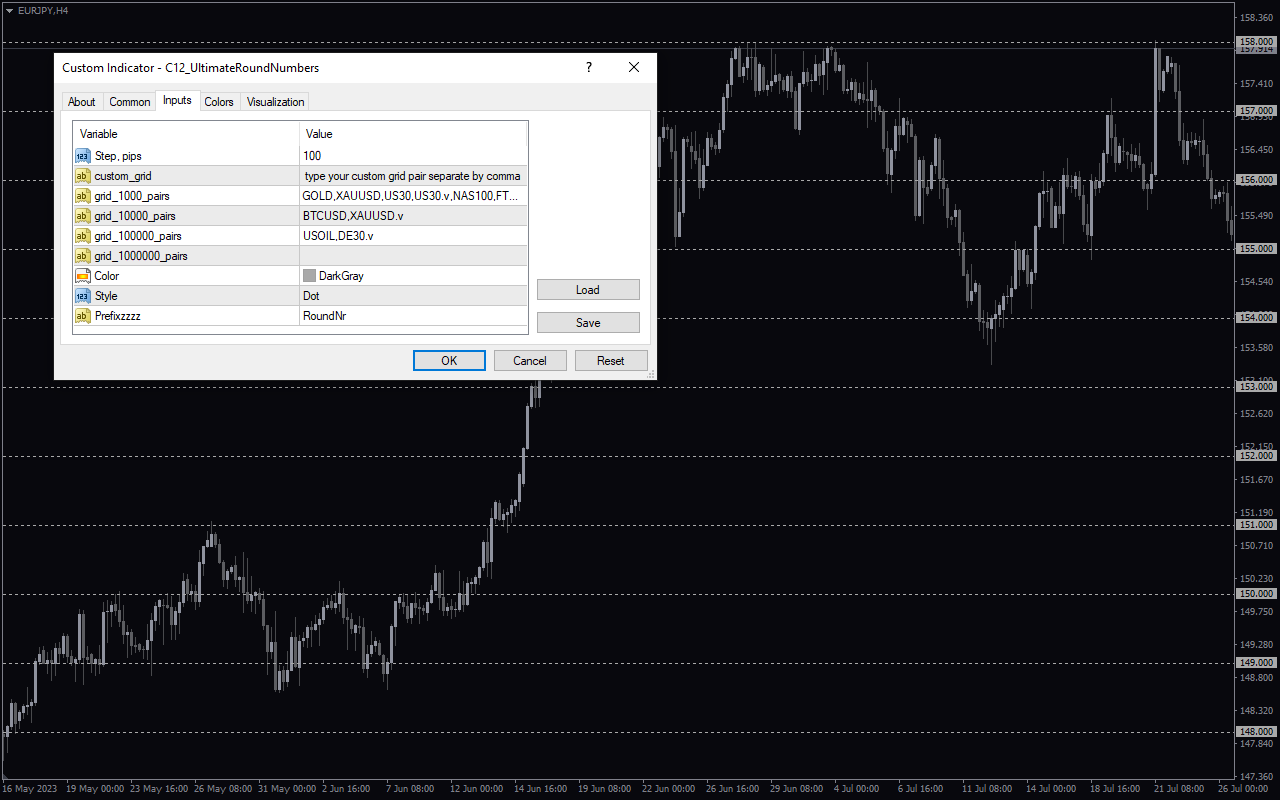Open the Style value Dot

click(x=413, y=296)
